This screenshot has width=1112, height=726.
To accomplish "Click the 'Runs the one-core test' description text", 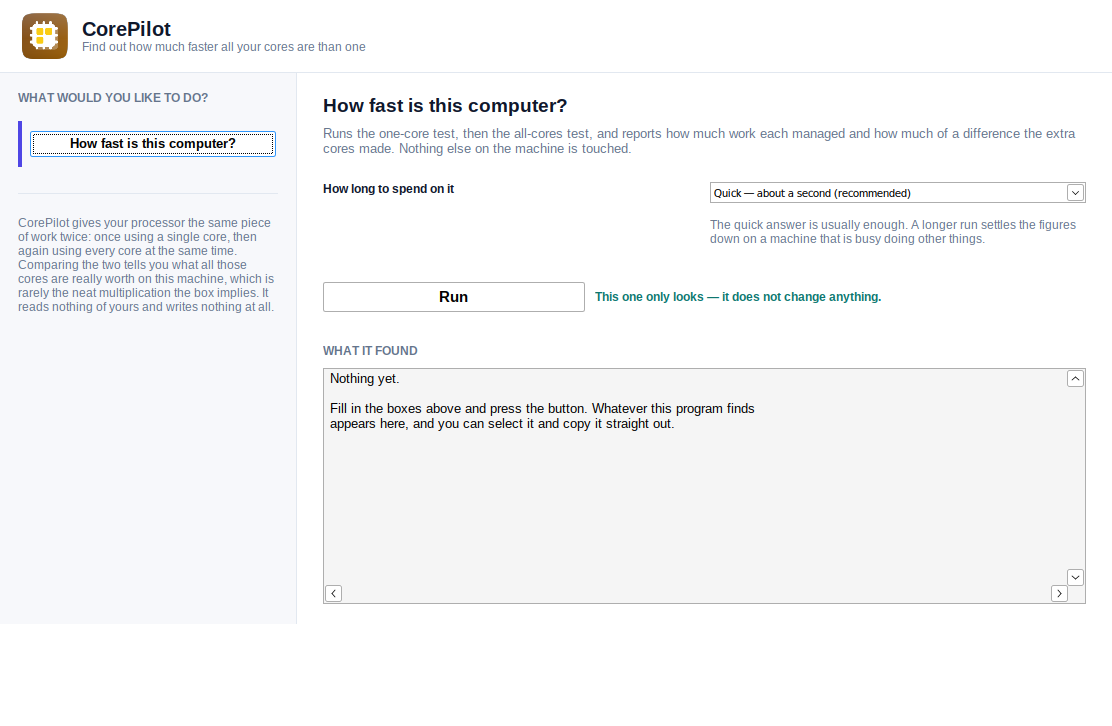I will (x=699, y=141).
